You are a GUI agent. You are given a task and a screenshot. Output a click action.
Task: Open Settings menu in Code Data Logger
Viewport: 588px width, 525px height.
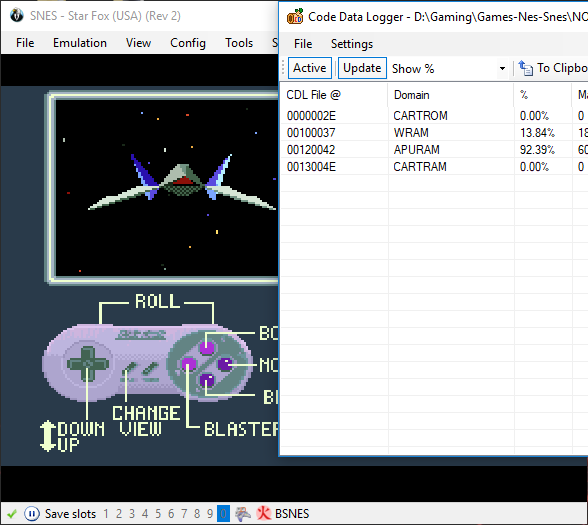[352, 44]
